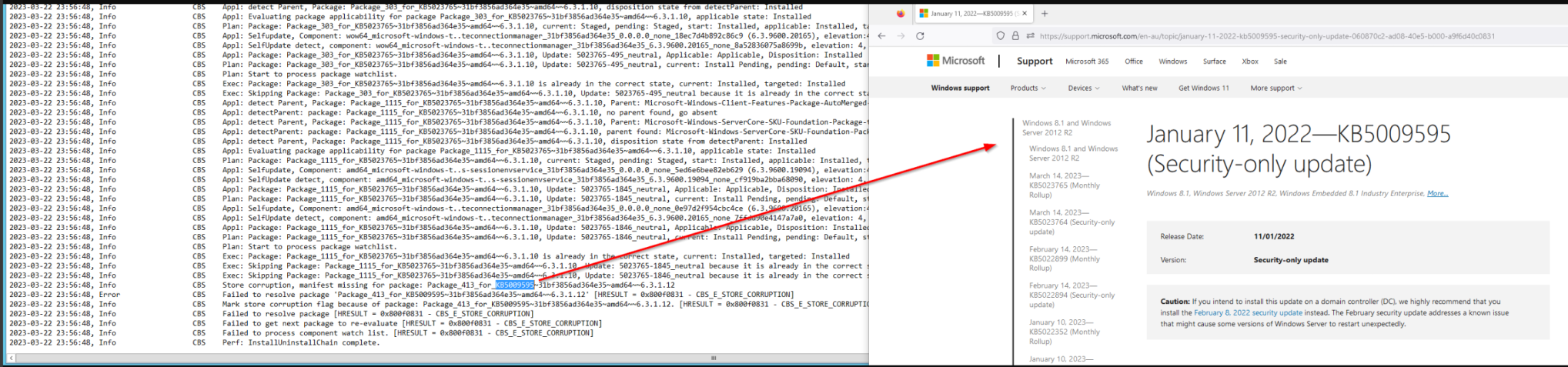Viewport: 1568px width, 367px height.
Task: Click the Failed to get next package log line
Action: (412, 323)
